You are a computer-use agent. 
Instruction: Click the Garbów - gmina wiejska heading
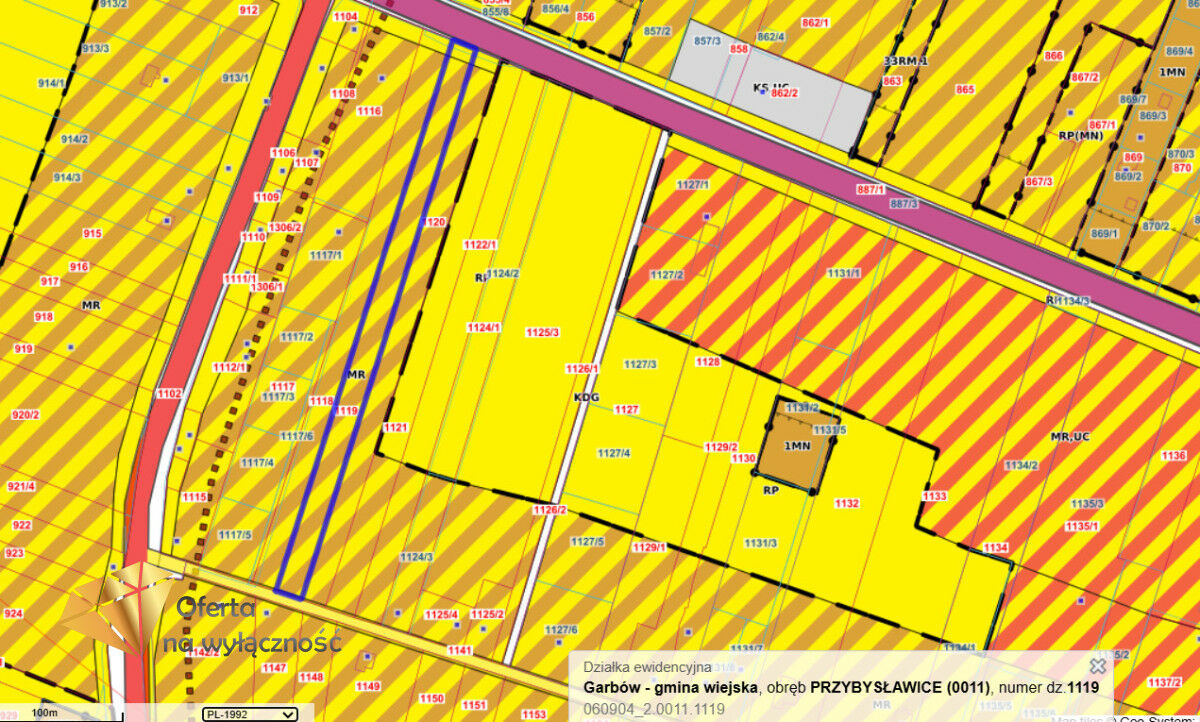[670, 687]
